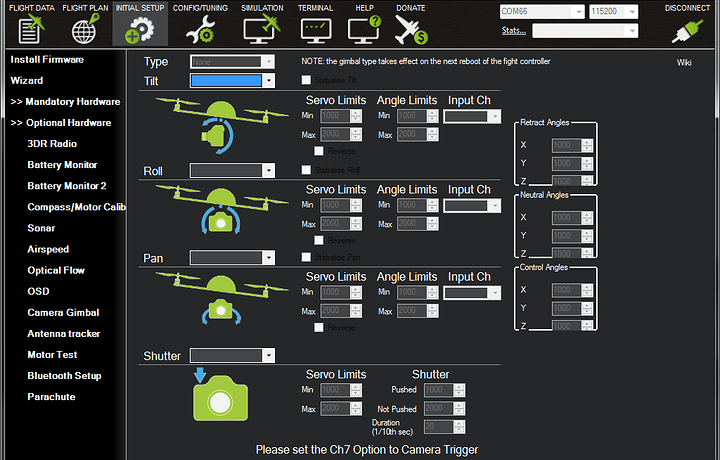The height and width of the screenshot is (460, 720).
Task: Expand the Mandatory Hardware section
Action: pyautogui.click(x=65, y=102)
